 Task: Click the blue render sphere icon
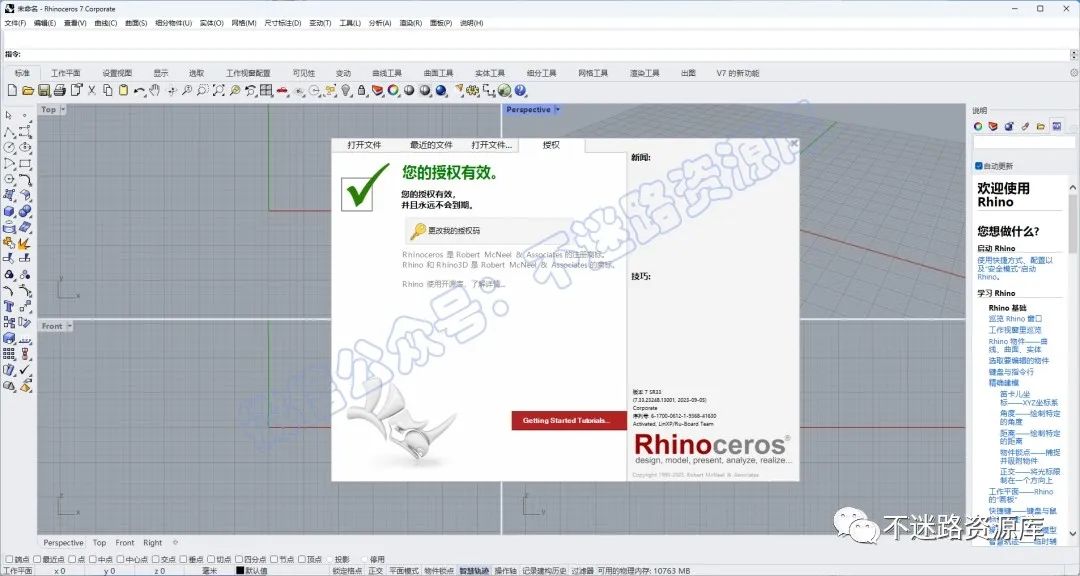tap(441, 90)
